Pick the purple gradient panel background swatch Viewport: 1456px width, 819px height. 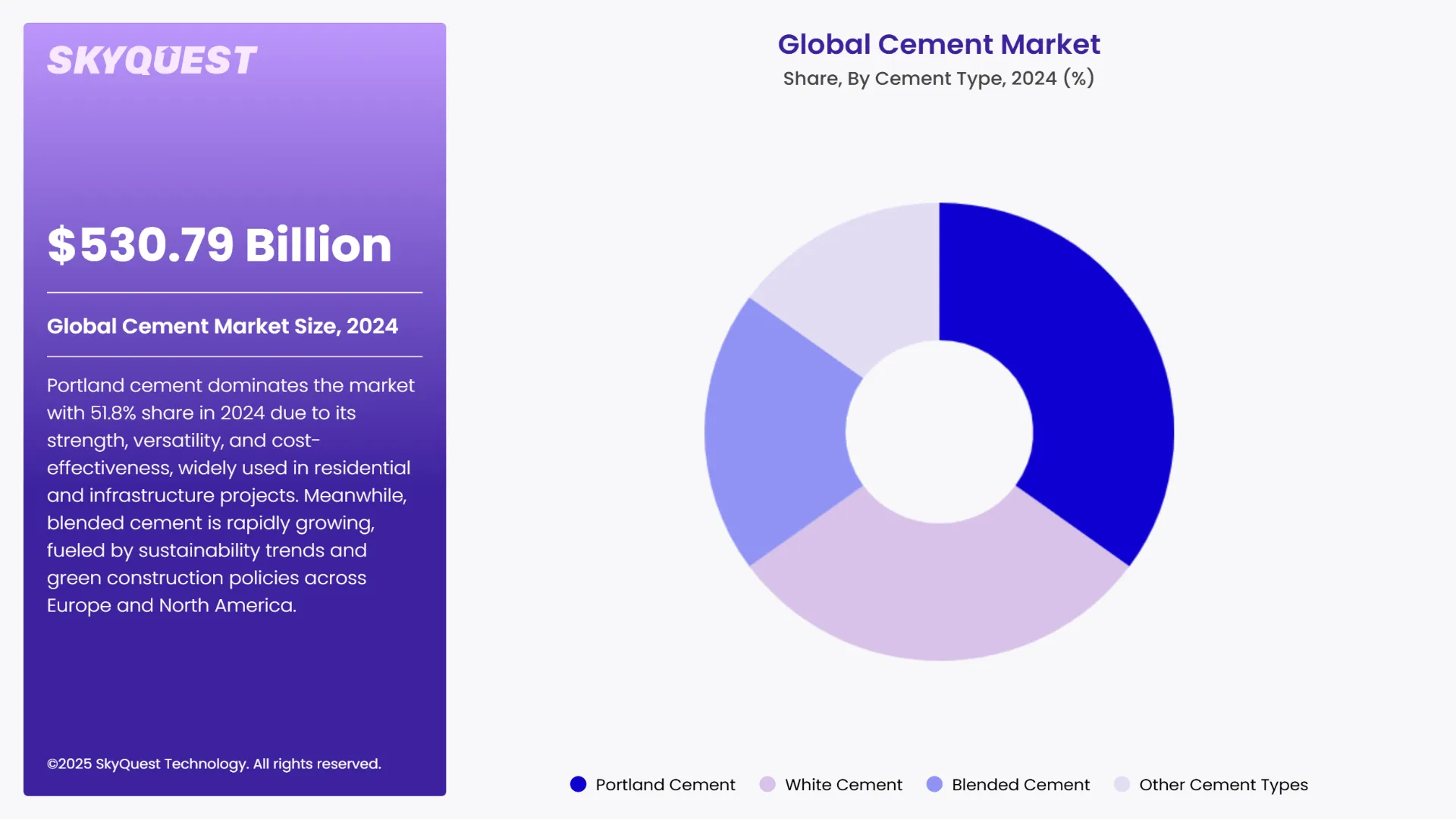tap(234, 682)
